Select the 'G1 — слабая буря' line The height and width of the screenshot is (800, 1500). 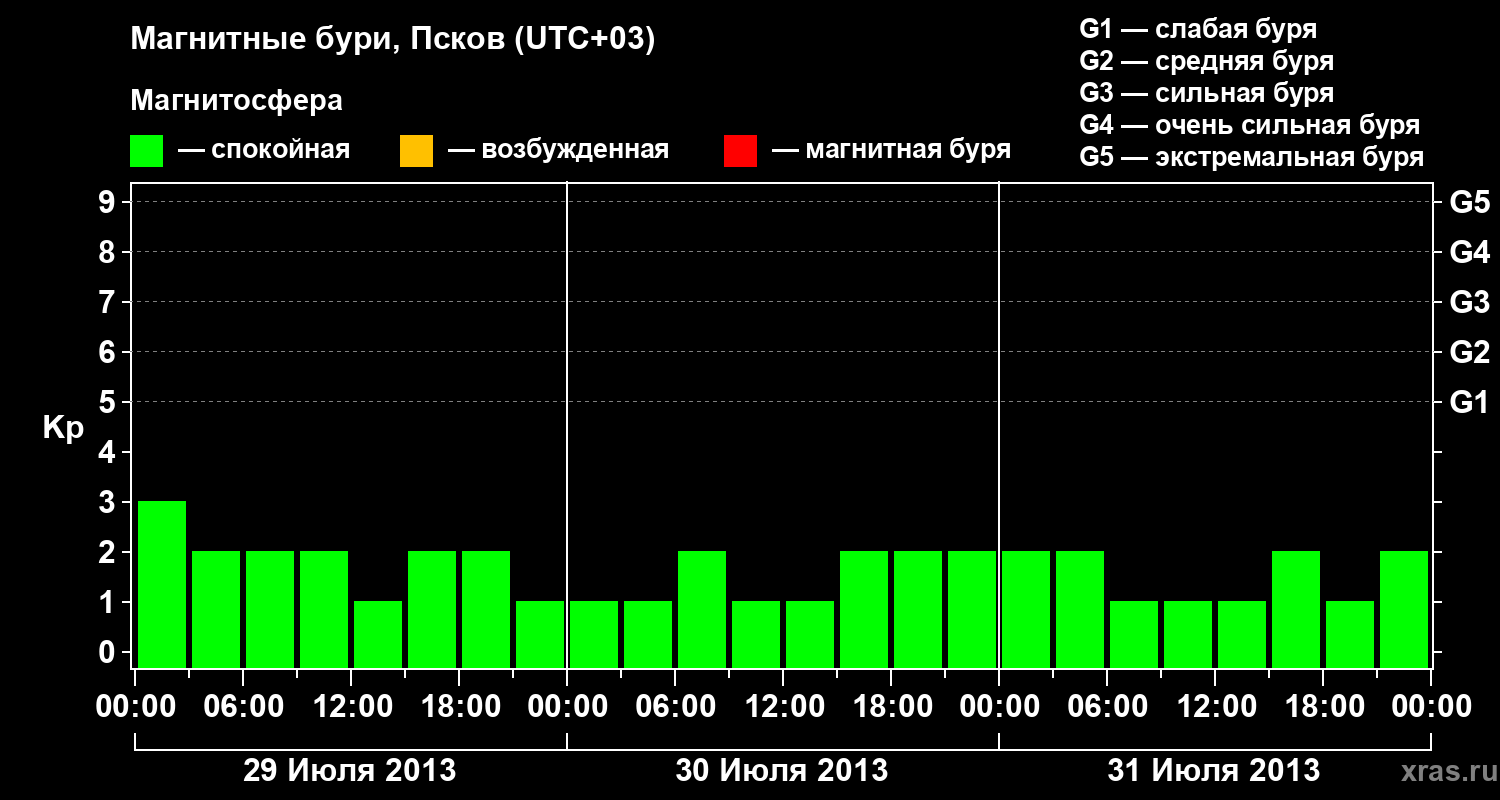coord(1198,29)
